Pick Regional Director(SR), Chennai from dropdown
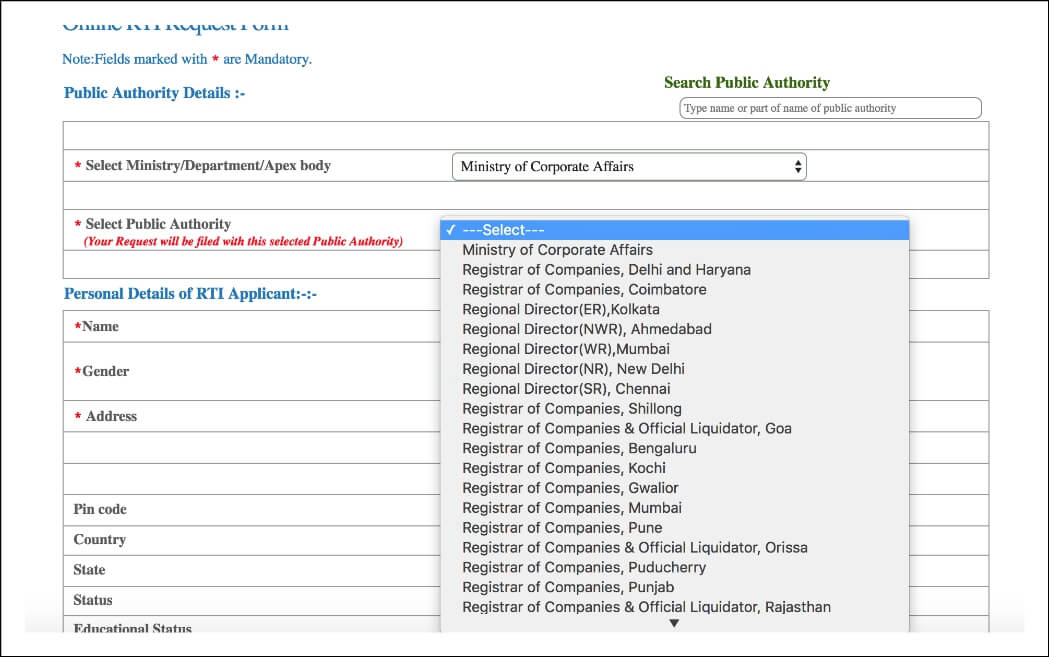Screen dimensions: 1049x657 (x=567, y=388)
